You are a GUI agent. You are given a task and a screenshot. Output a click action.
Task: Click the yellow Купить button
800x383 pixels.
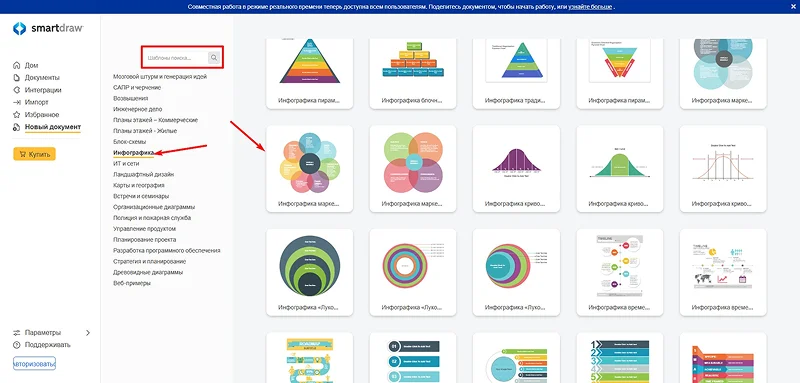pos(35,154)
